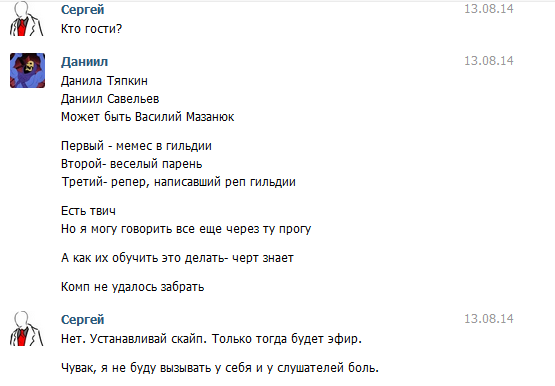Select the "Комп не удалось забрать" message
Screen dimensions: 555x386
pyautogui.click(x=133, y=287)
